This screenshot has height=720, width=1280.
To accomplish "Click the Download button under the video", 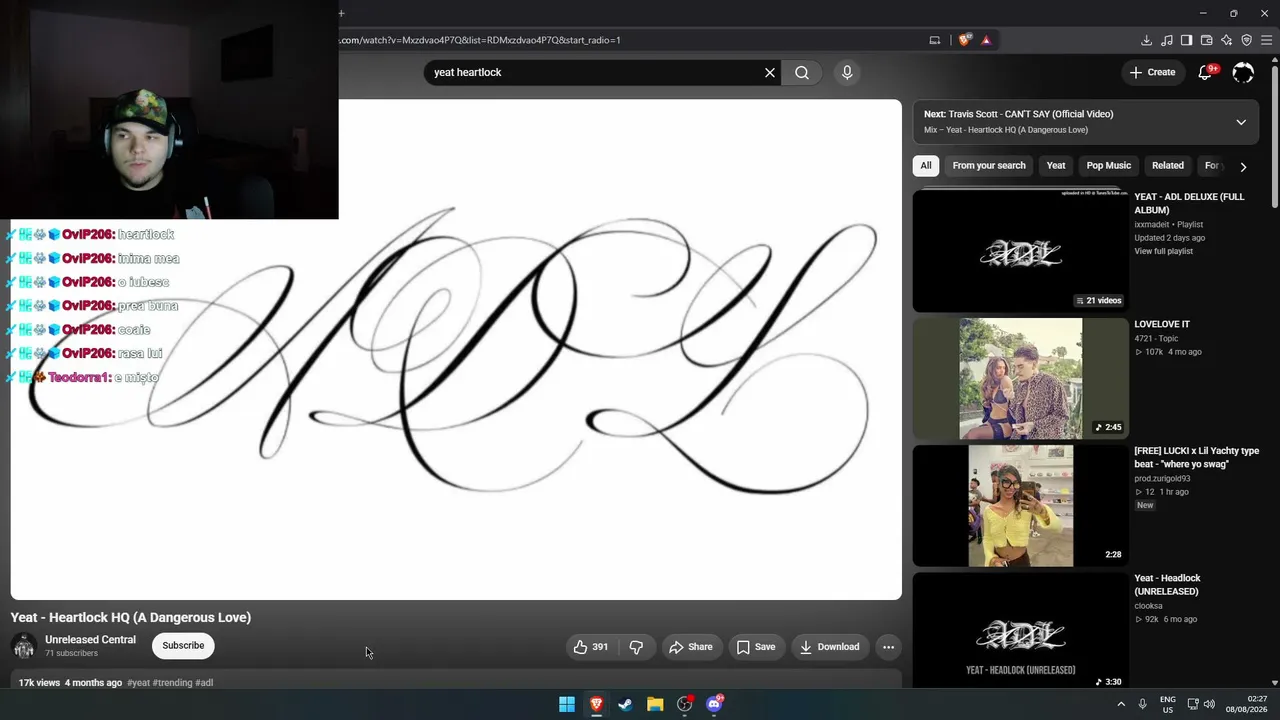I will tap(829, 647).
